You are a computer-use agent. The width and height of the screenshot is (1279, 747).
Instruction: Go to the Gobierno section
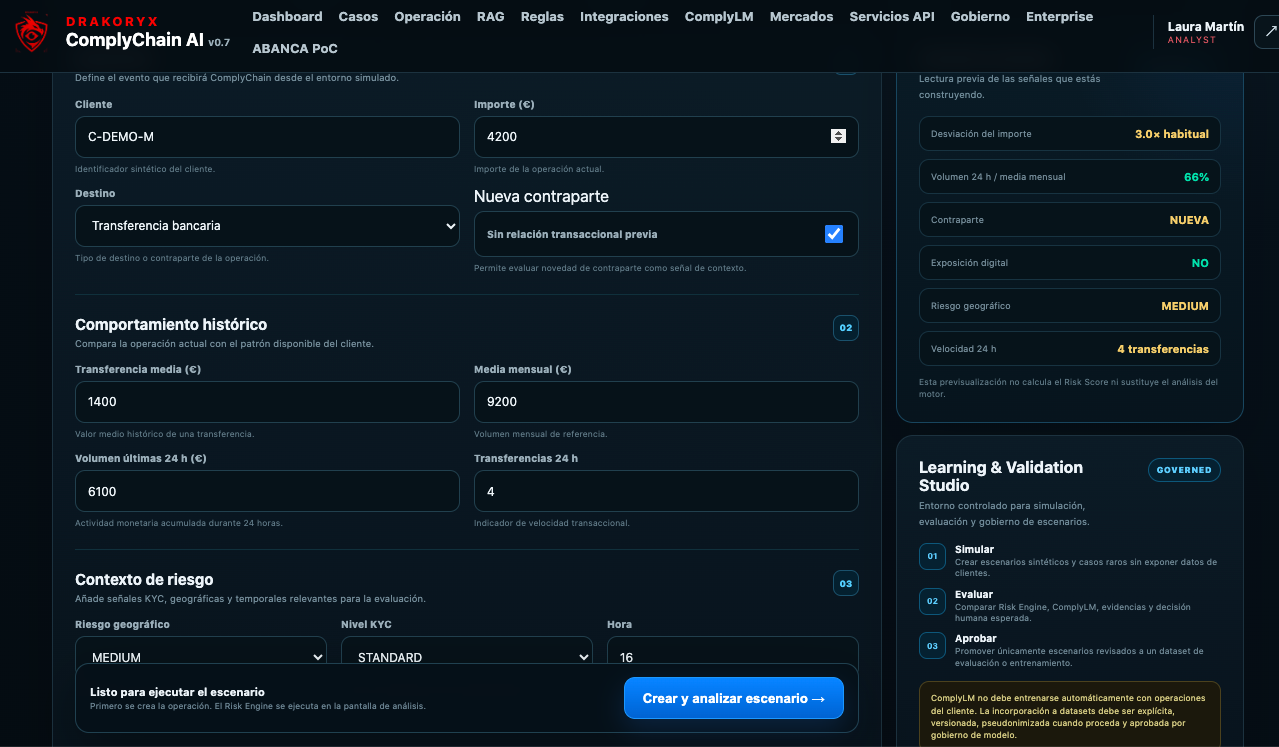click(x=980, y=16)
